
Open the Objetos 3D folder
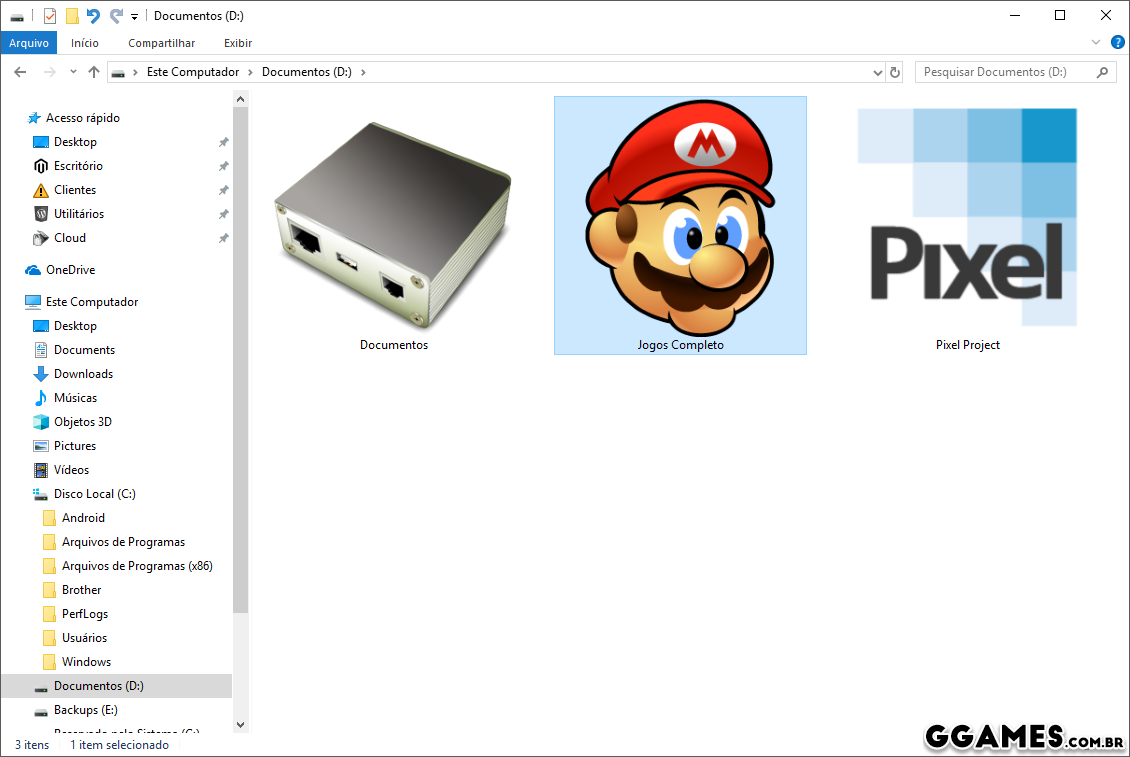tap(82, 422)
